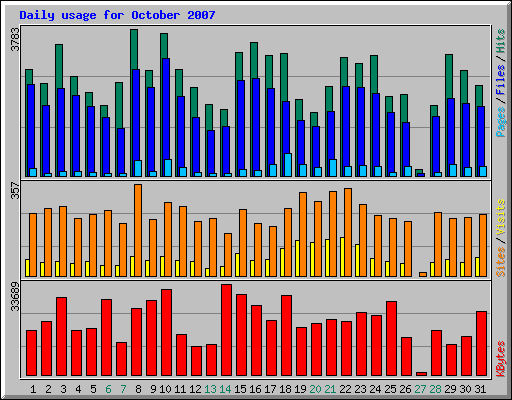The height and width of the screenshot is (400, 512).
Task: Click the tallest orange visits bar above day 8
Action: (138, 230)
